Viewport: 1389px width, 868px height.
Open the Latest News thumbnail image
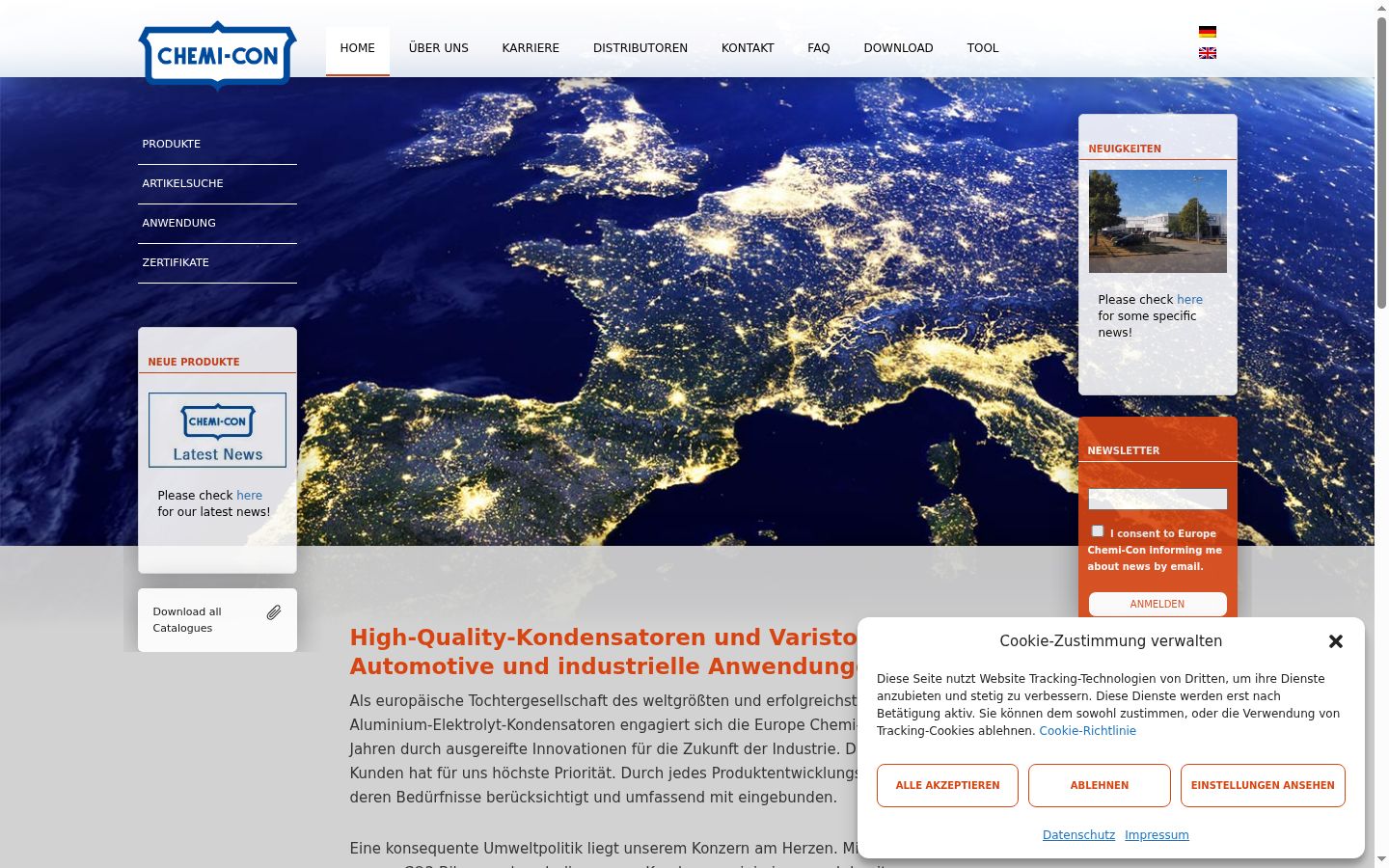click(x=217, y=430)
